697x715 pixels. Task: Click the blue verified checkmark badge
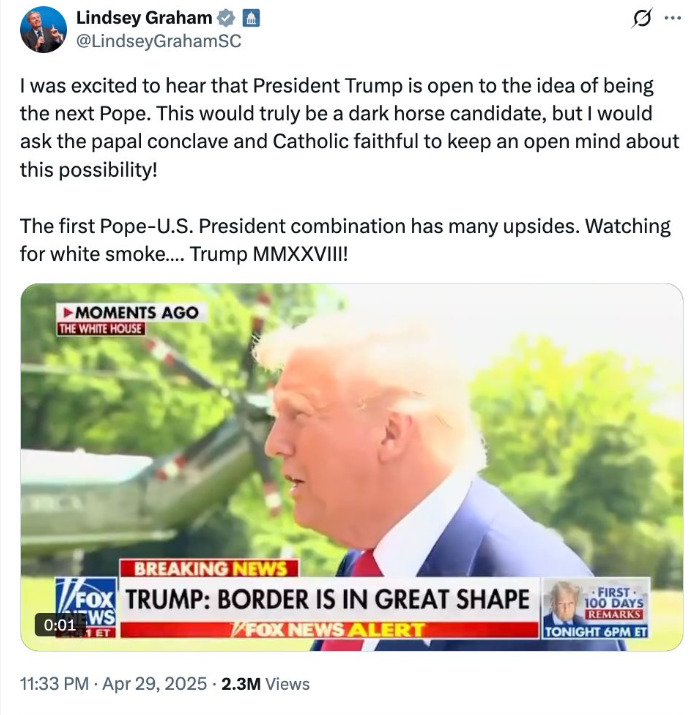click(226, 18)
